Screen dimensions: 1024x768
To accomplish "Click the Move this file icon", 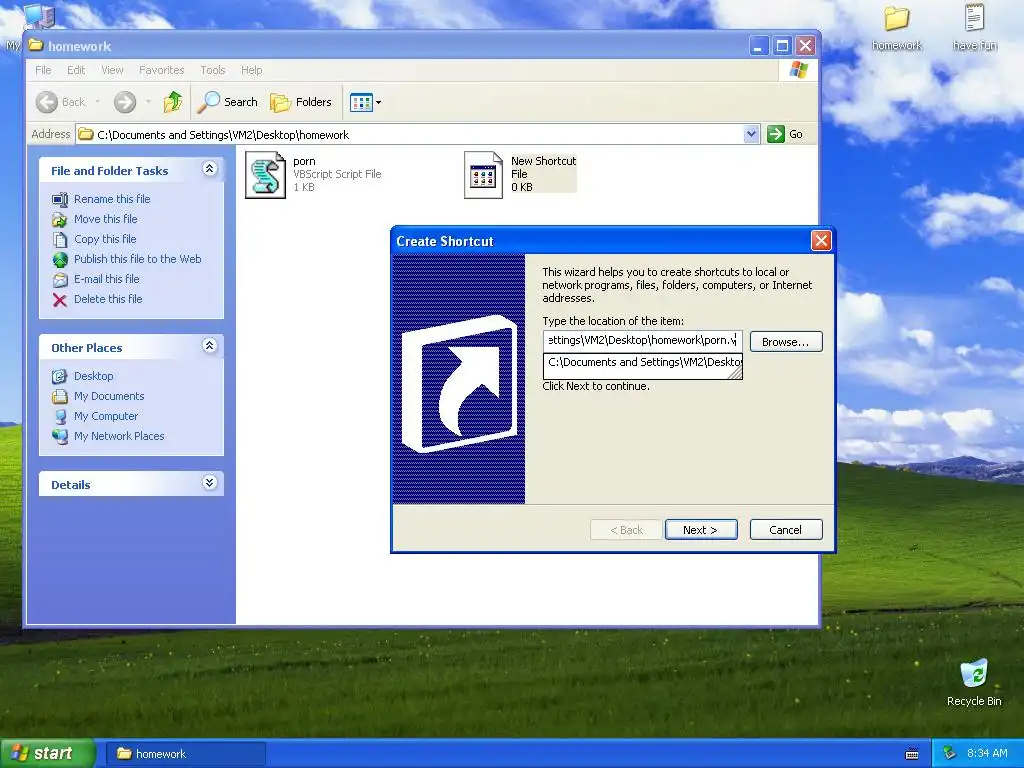I will pos(60,219).
